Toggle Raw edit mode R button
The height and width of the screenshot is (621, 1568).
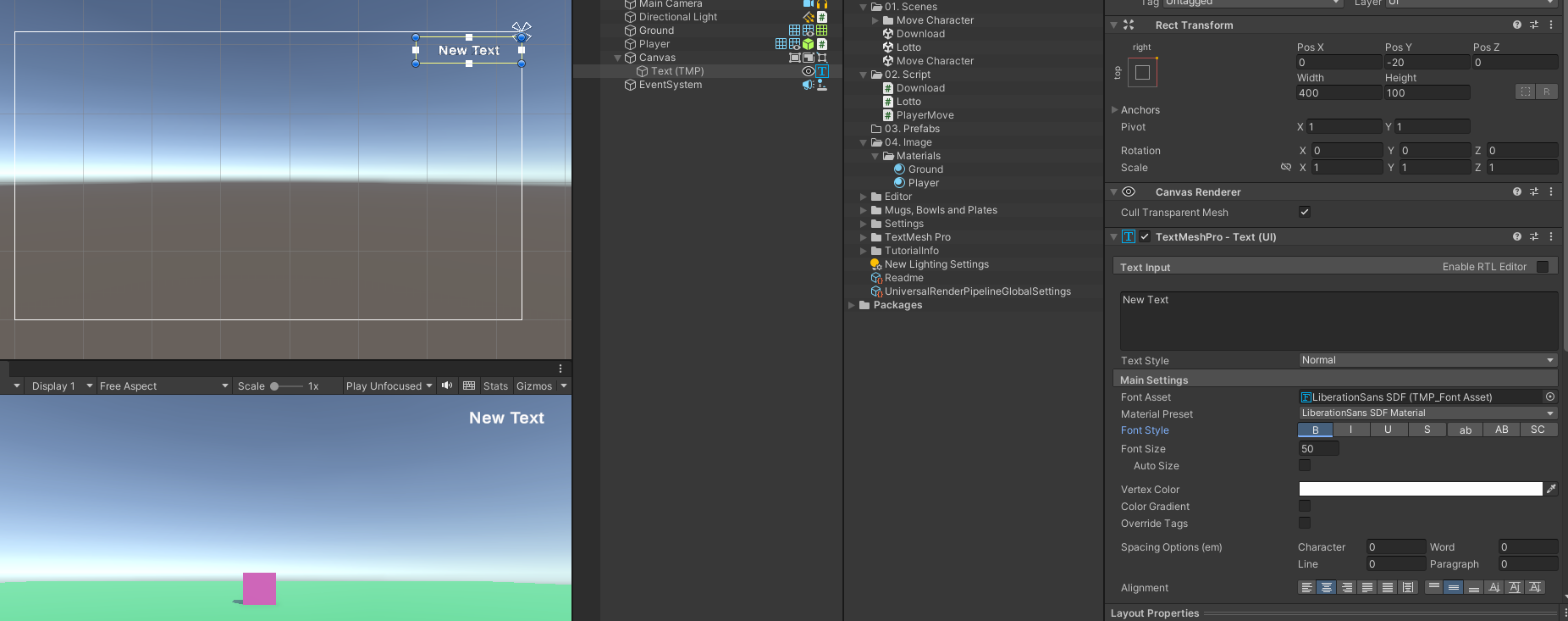pos(1547,91)
